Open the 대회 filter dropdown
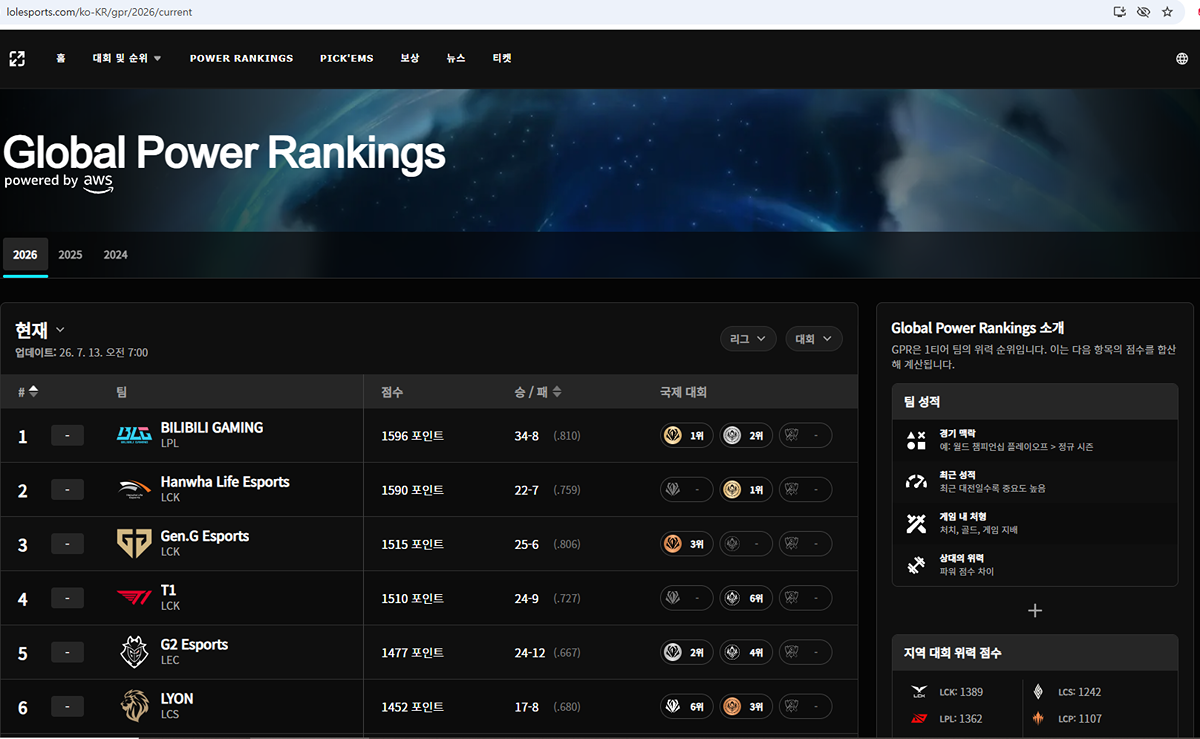The height and width of the screenshot is (739, 1200). pyautogui.click(x=813, y=339)
